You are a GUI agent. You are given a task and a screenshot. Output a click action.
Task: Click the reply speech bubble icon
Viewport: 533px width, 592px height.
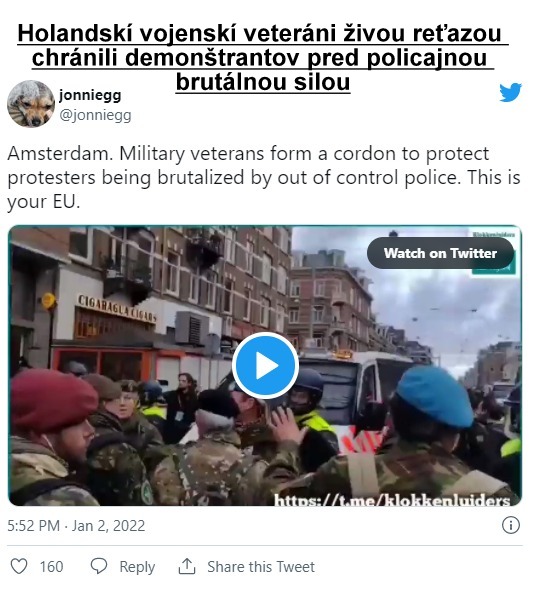click(99, 566)
